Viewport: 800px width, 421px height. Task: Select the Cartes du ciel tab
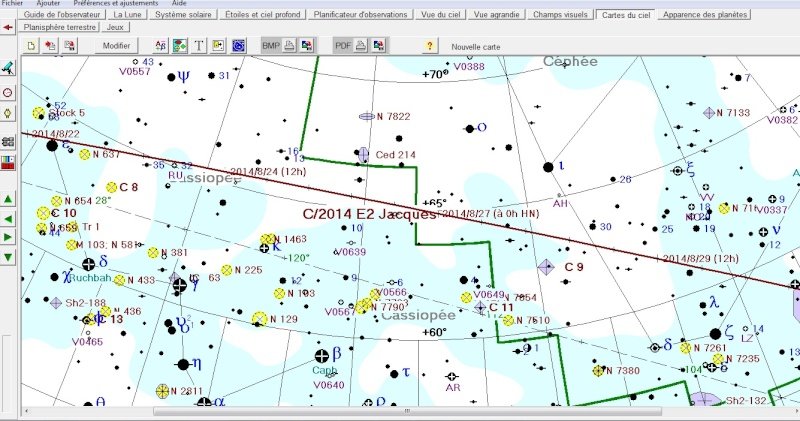626,15
